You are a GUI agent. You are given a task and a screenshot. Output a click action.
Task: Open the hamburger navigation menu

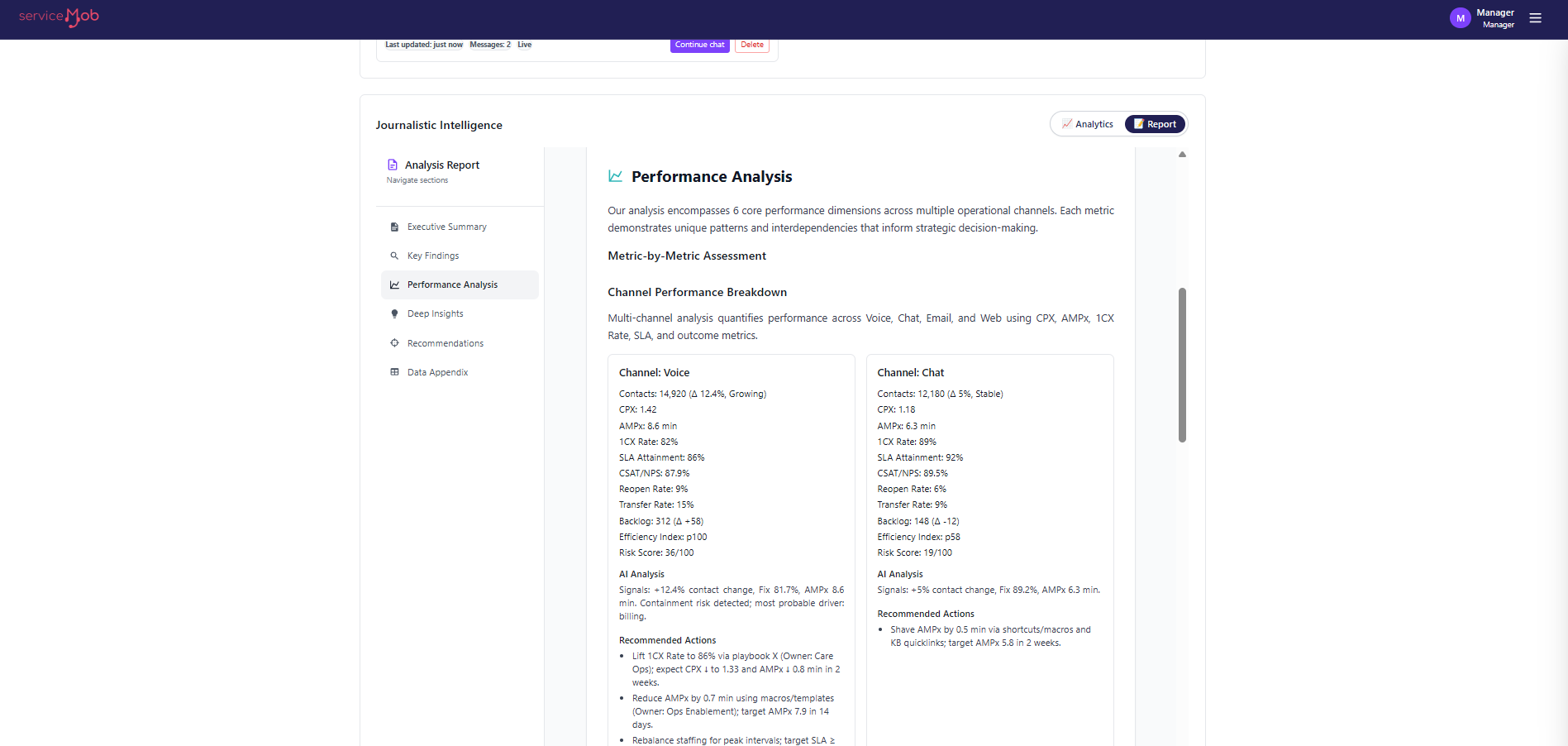point(1535,17)
